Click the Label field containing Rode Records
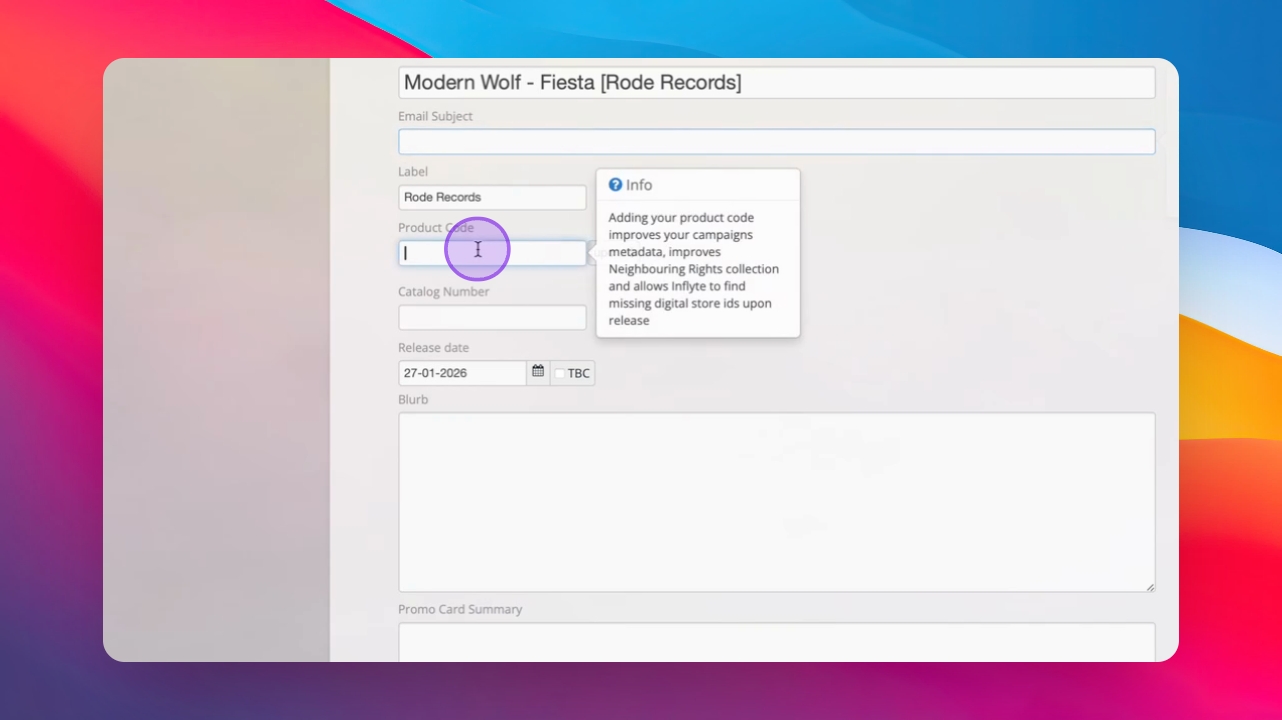 pyautogui.click(x=492, y=197)
